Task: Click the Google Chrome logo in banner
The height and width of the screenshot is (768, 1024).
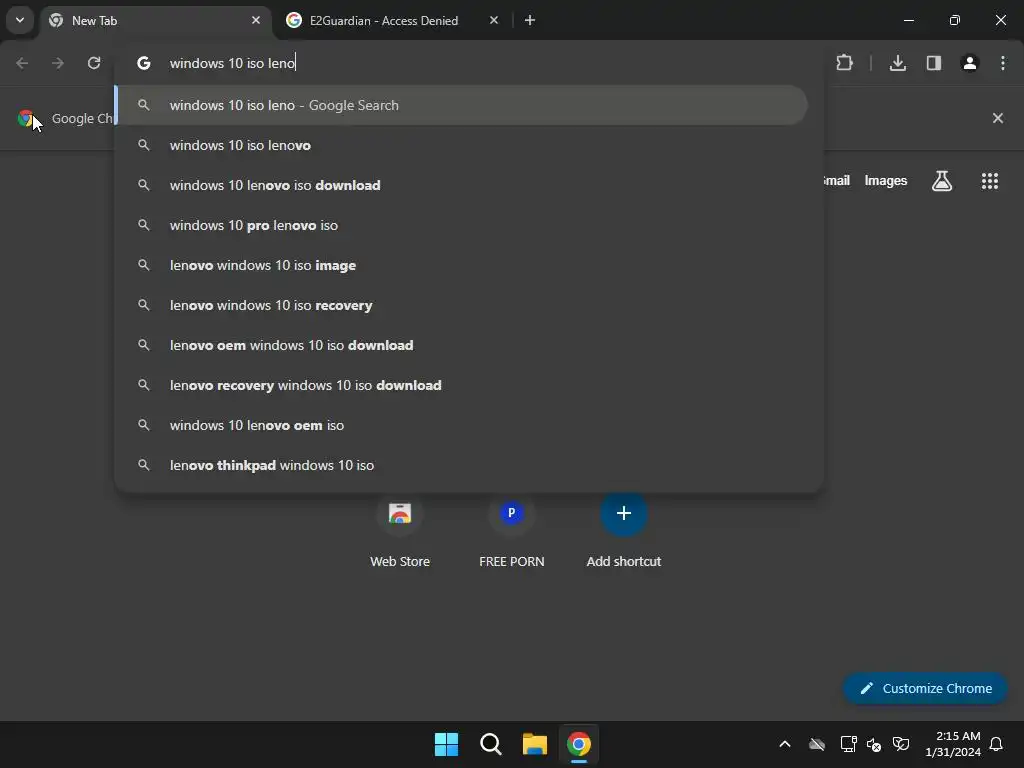Action: [25, 118]
